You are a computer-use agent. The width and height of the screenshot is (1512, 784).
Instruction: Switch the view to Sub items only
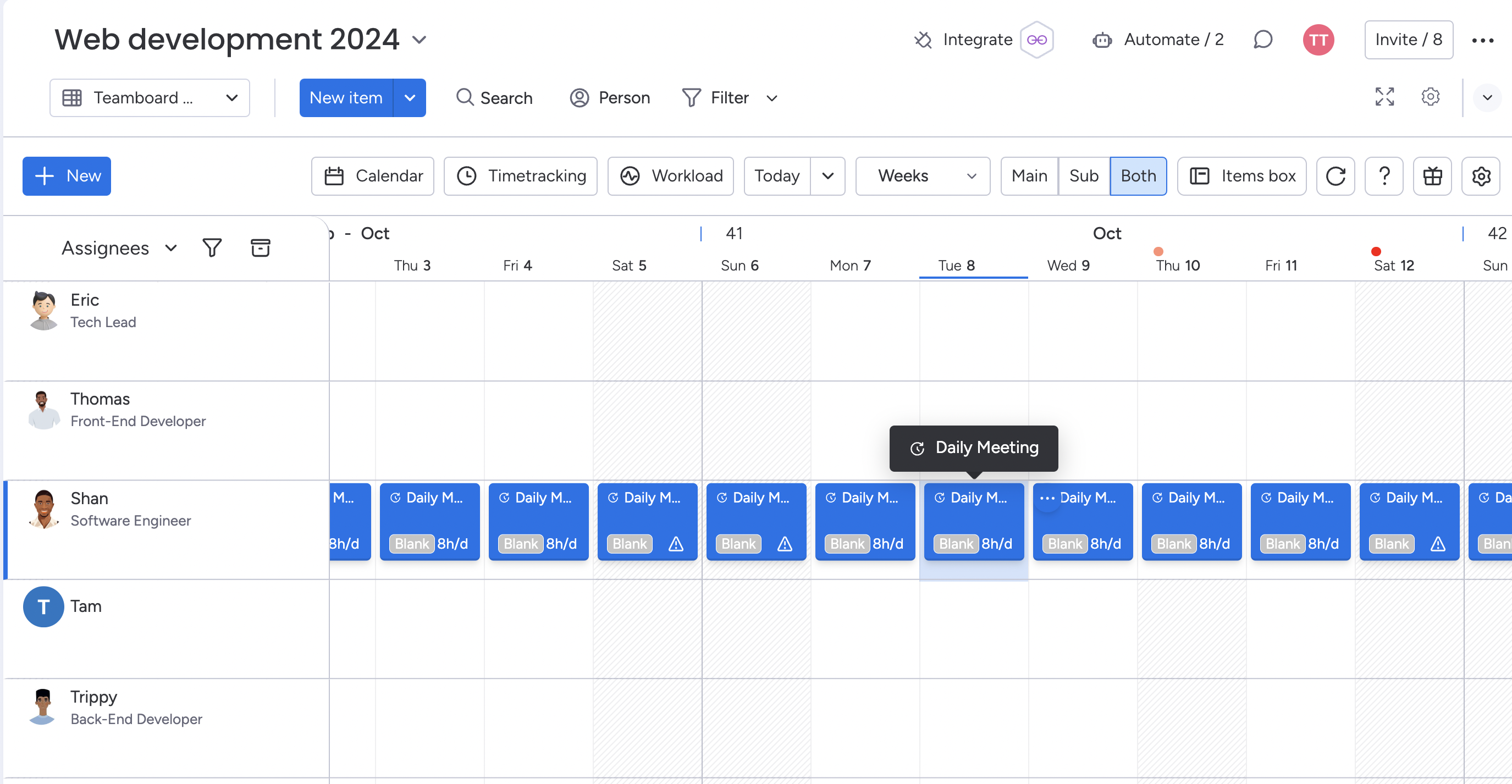[1084, 176]
